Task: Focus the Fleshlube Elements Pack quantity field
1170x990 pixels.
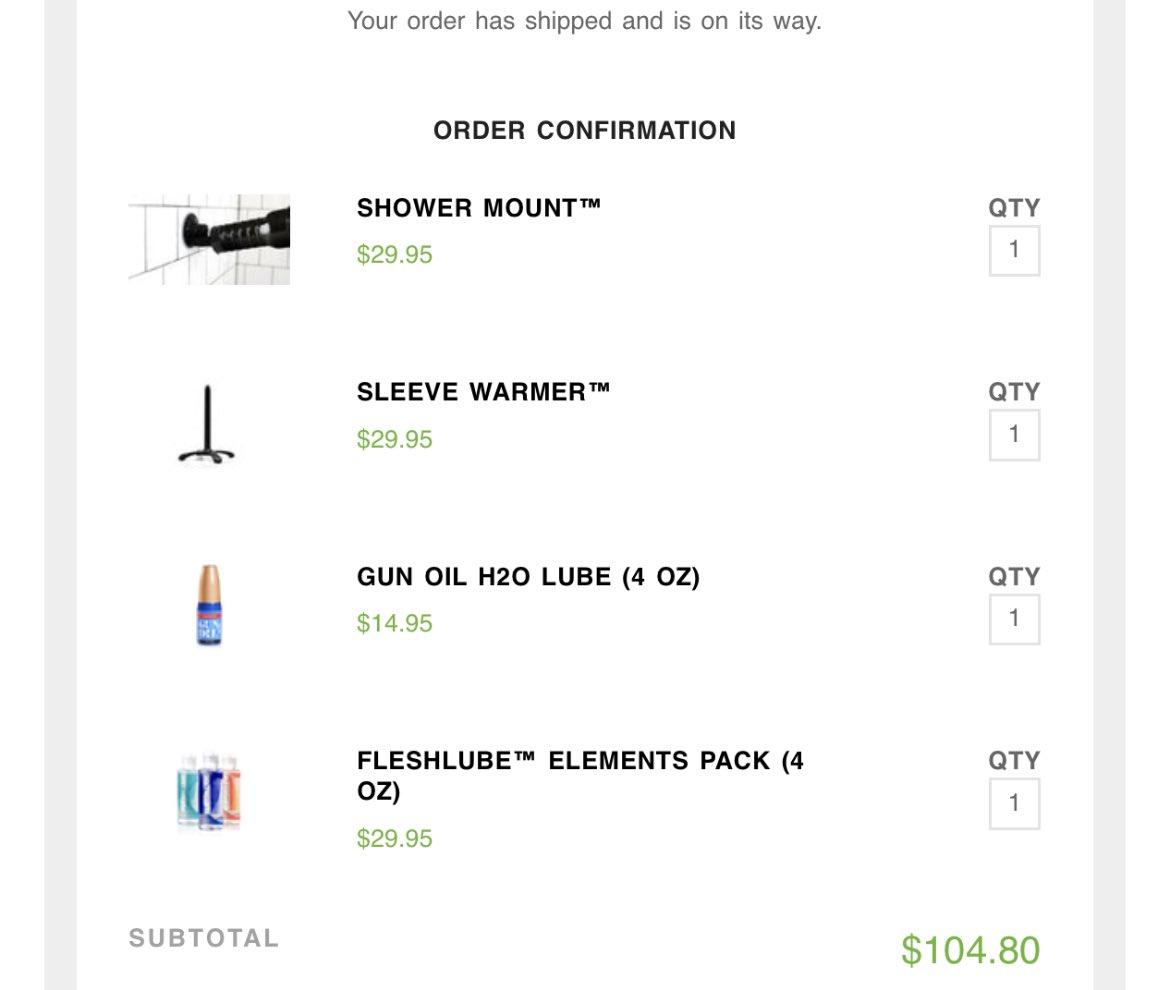Action: (1014, 803)
